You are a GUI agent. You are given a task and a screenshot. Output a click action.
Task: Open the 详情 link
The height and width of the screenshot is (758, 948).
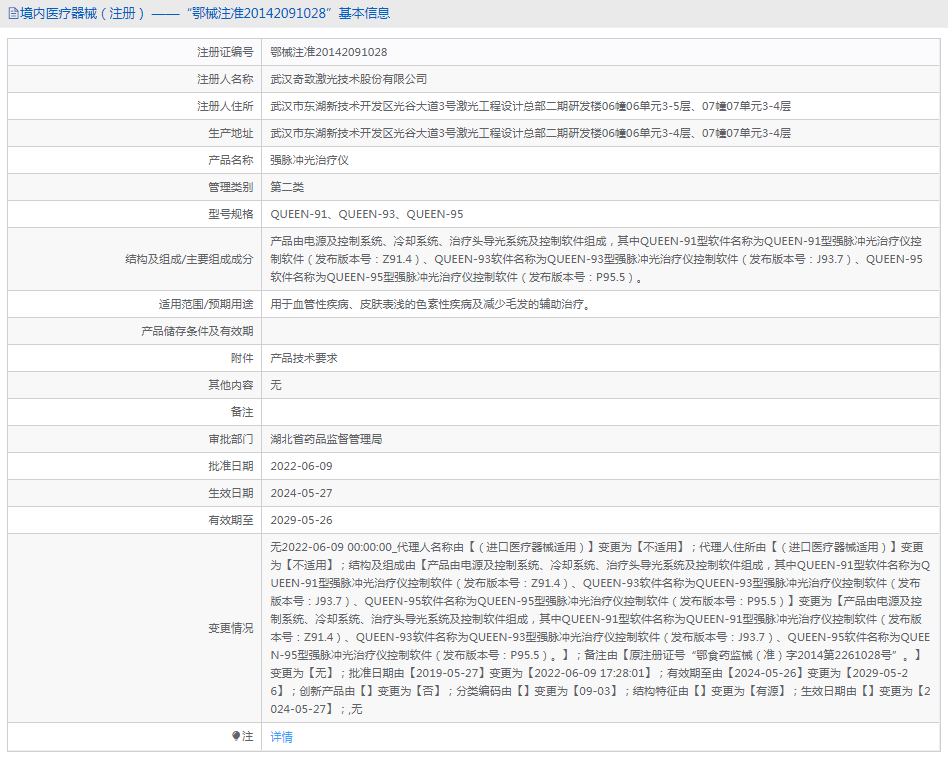pos(281,737)
